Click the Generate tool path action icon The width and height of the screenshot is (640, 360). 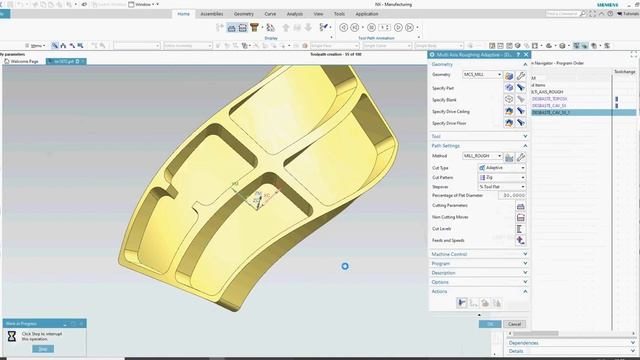click(x=461, y=303)
